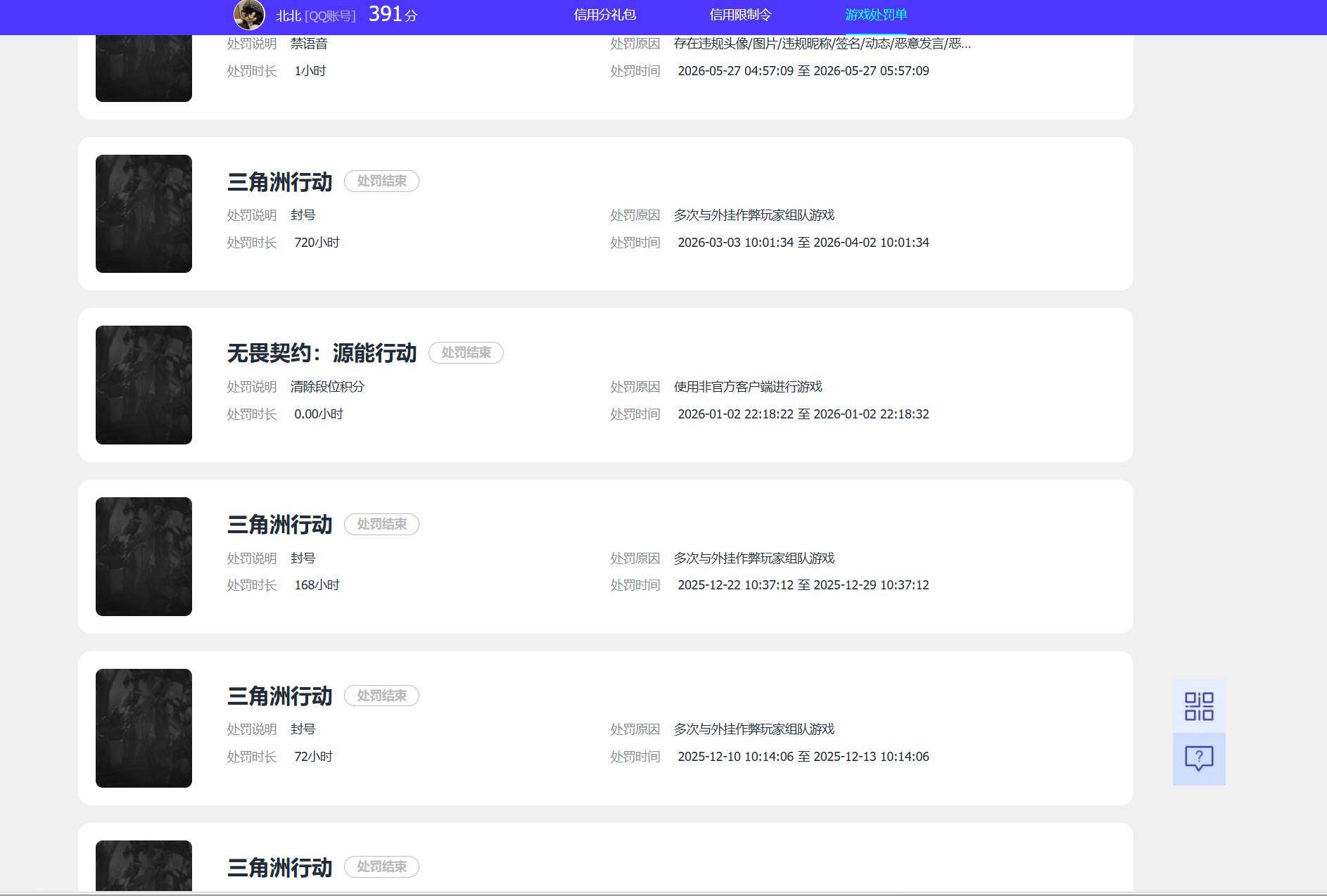Click the 清除段位积分 penalty description

327,387
